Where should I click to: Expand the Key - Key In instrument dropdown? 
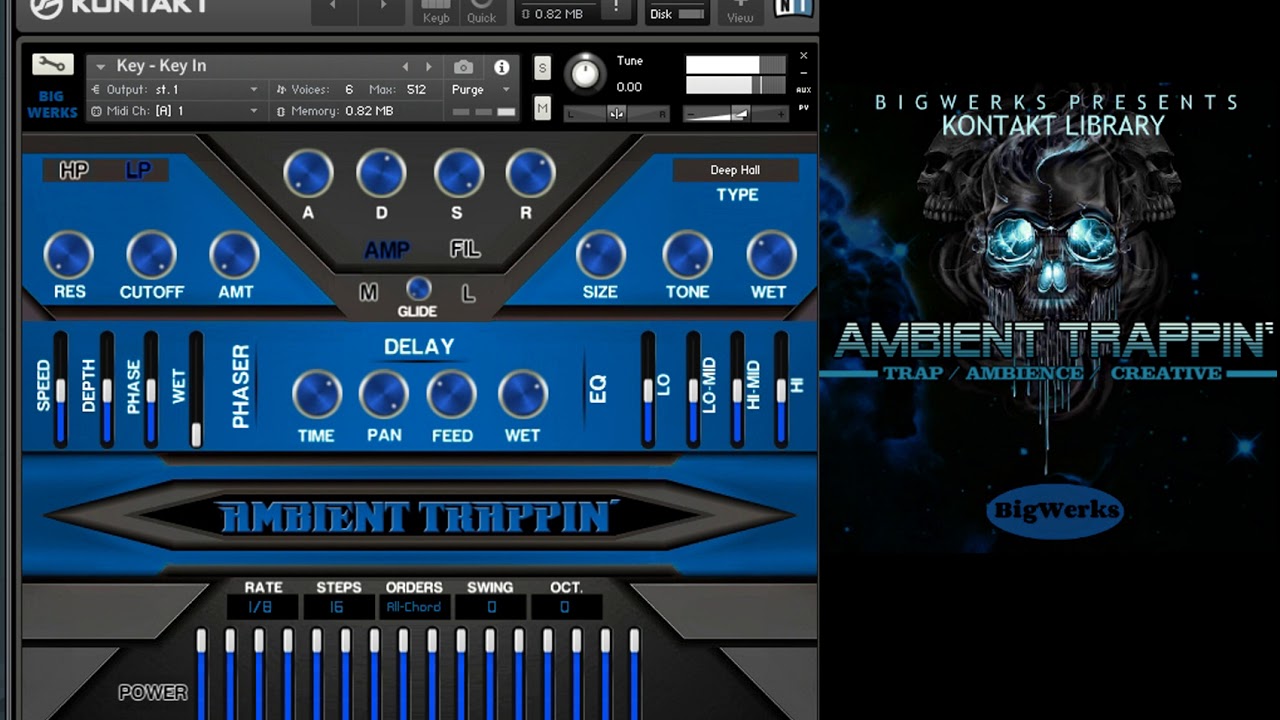(101, 67)
